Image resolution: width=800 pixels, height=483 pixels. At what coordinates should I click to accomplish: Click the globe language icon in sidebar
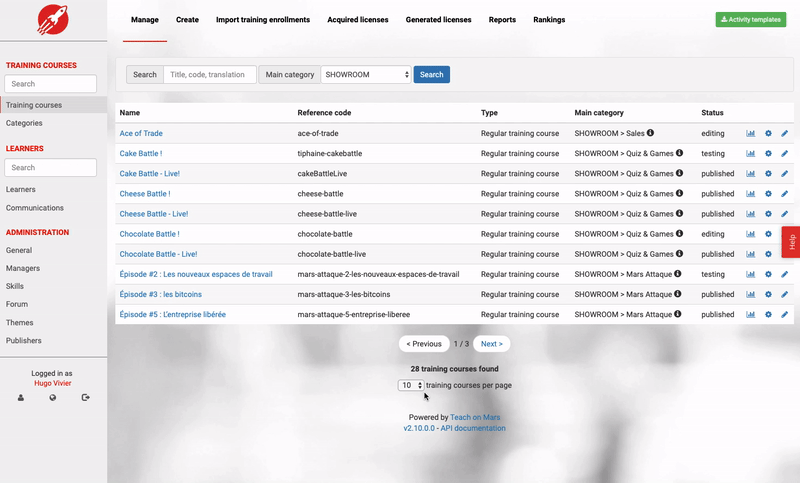(53, 398)
